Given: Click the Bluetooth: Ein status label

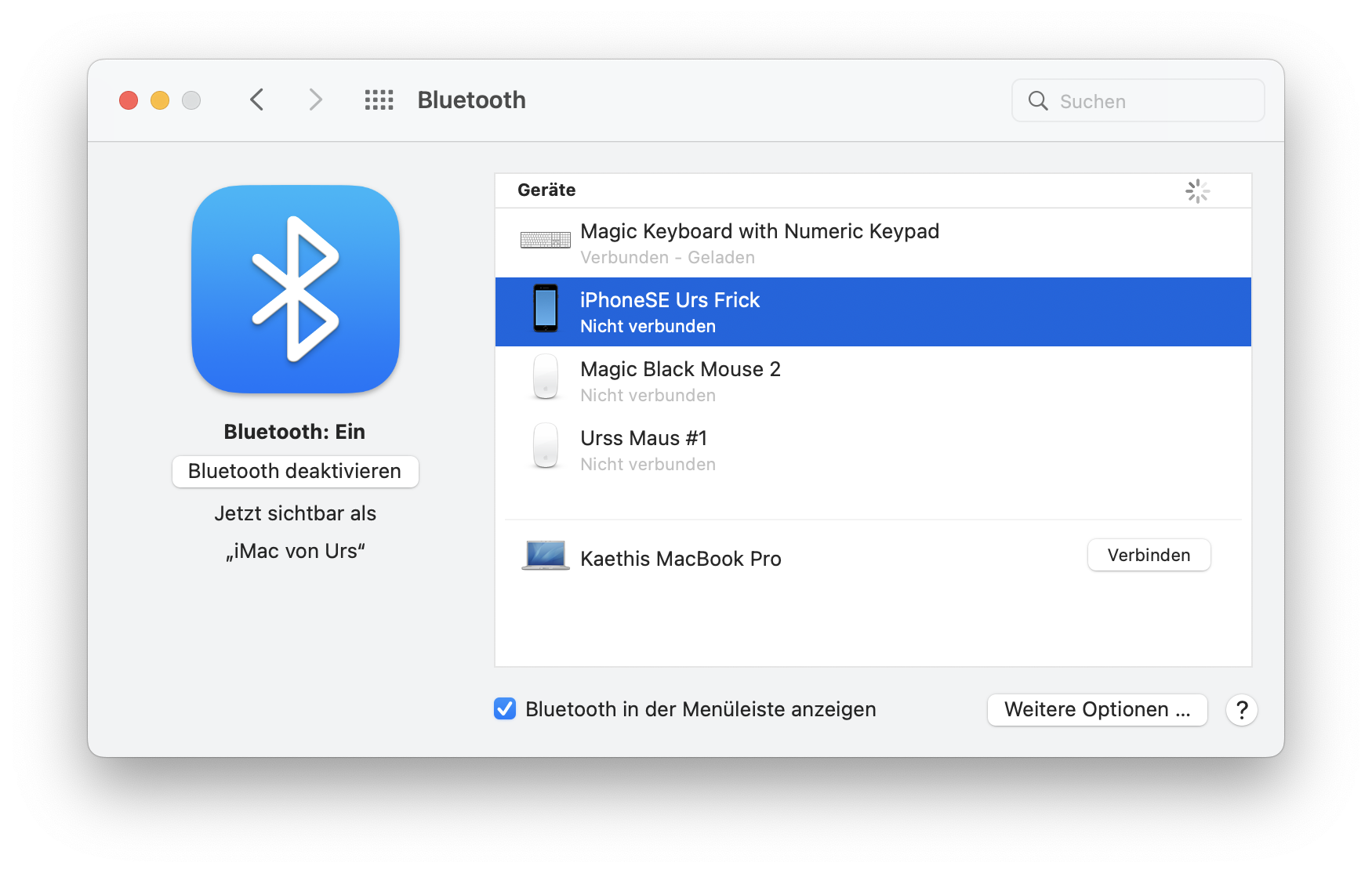Looking at the screenshot, I should click(295, 432).
